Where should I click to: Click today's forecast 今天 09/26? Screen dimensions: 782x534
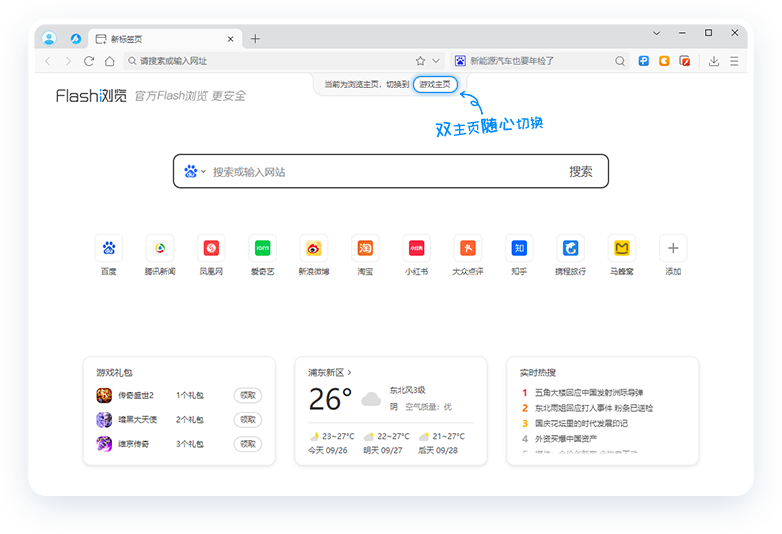[x=331, y=443]
